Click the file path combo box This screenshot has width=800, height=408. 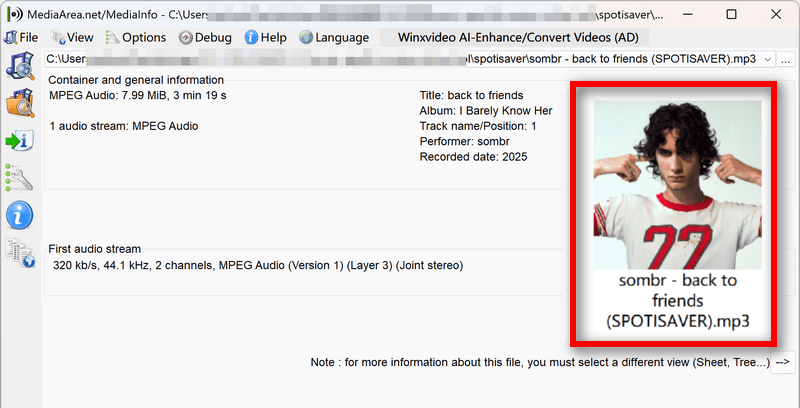click(x=410, y=59)
